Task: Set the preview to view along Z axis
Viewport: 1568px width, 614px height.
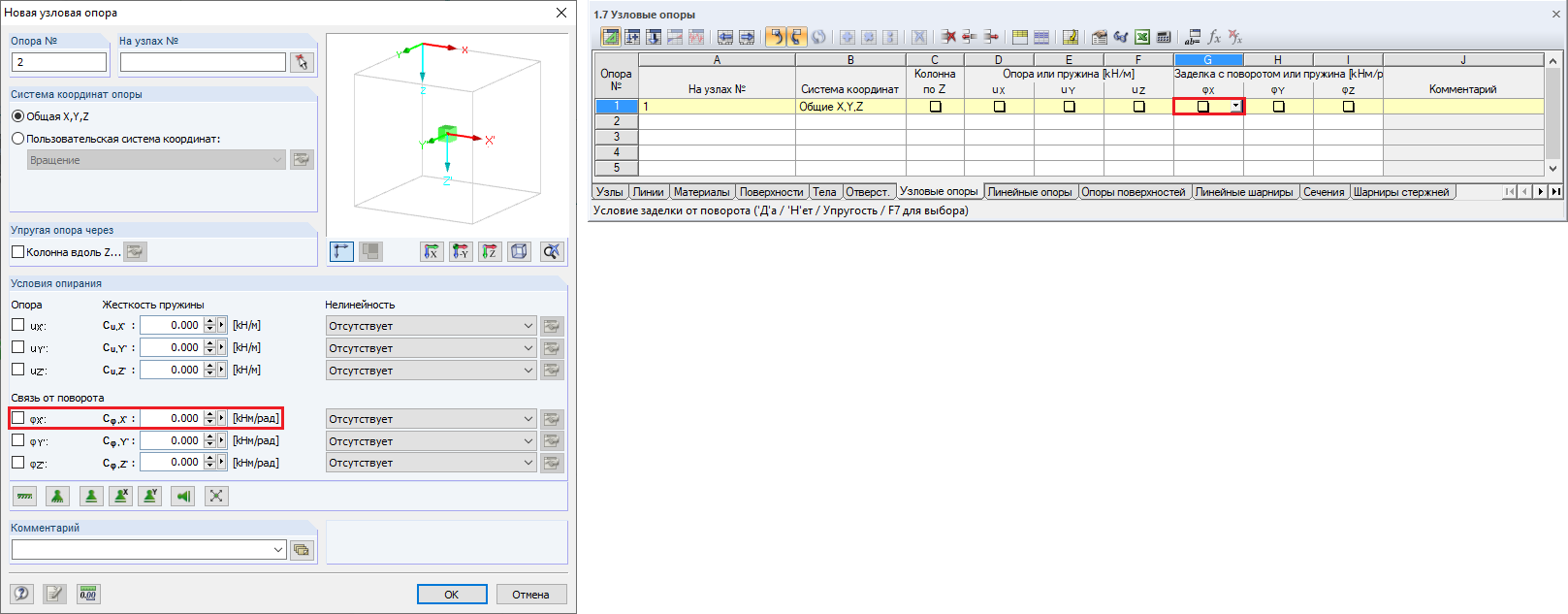Action: [x=490, y=251]
